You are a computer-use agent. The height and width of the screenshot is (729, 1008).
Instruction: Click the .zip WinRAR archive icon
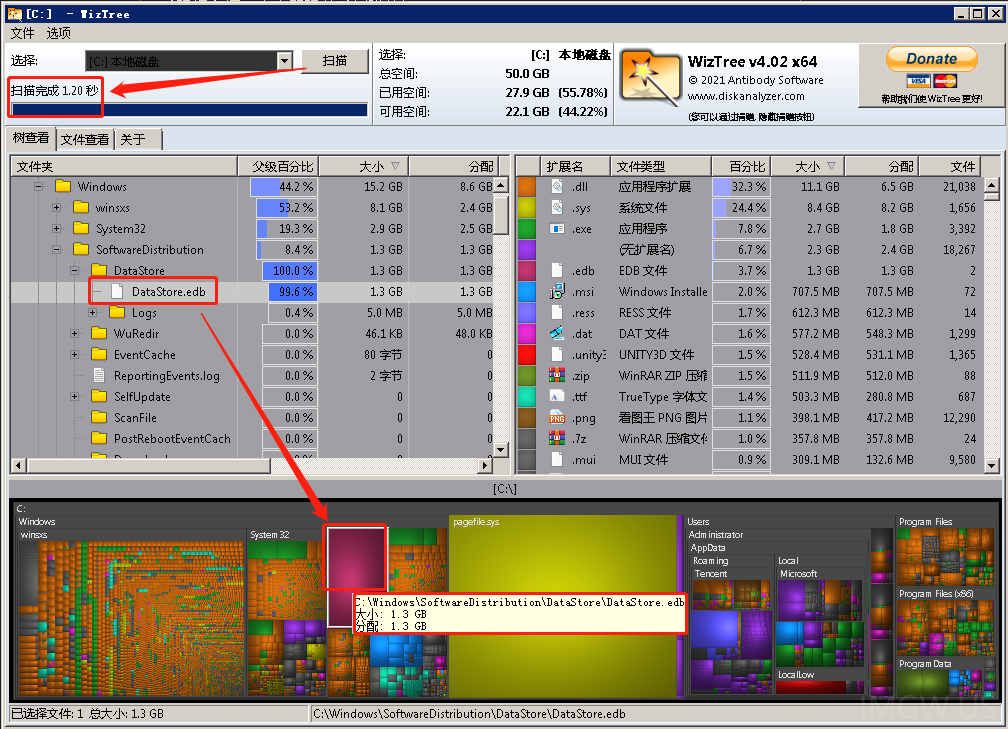[557, 375]
